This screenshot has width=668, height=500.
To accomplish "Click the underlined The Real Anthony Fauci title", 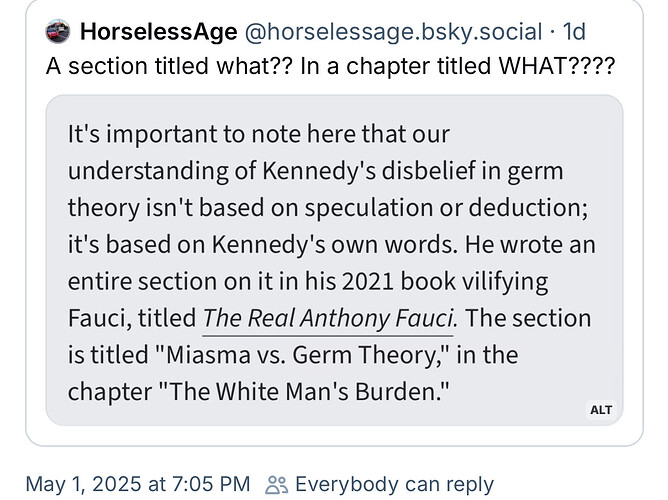I will pos(330,318).
